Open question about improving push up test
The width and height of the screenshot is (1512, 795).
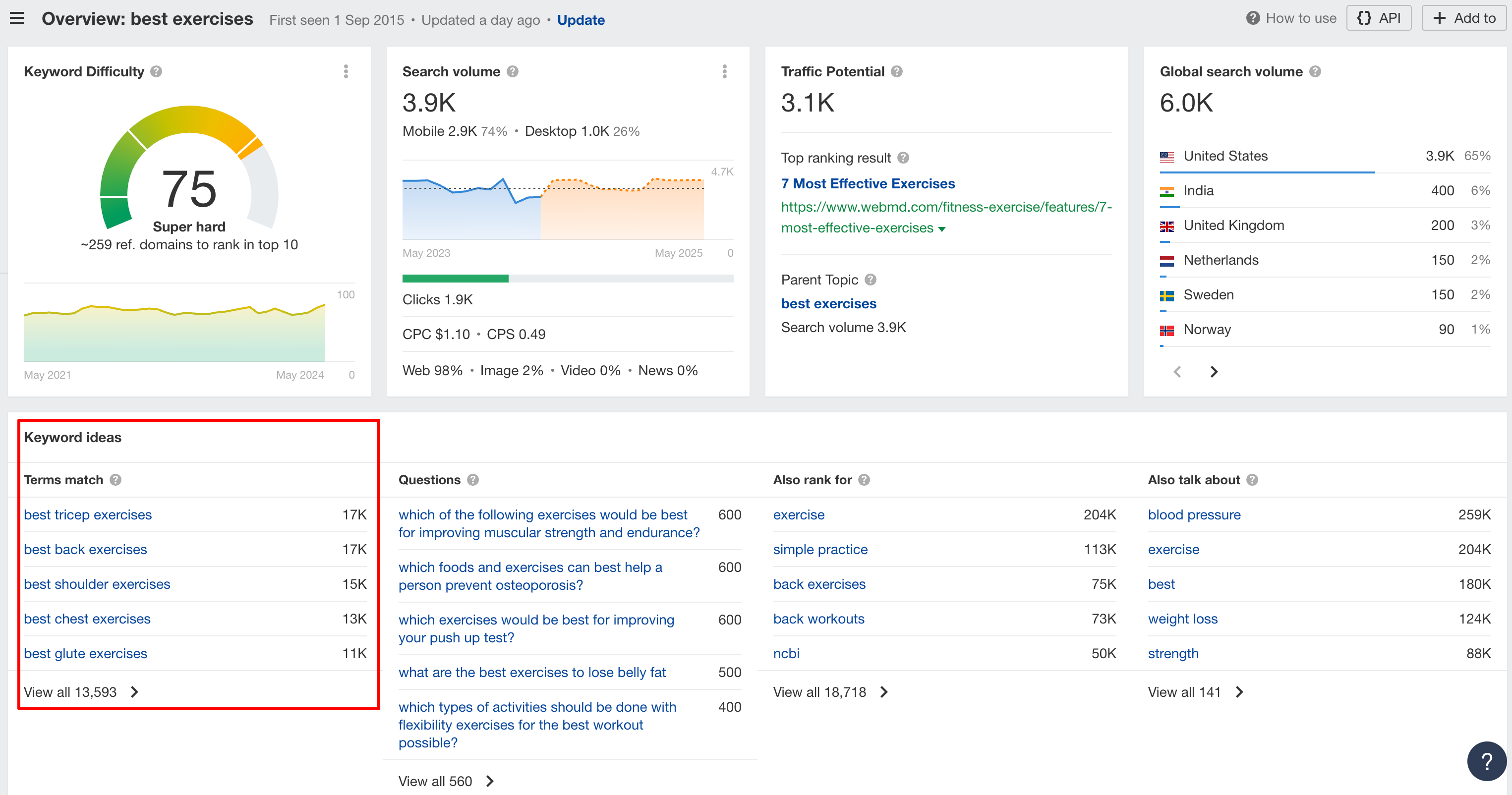(536, 629)
